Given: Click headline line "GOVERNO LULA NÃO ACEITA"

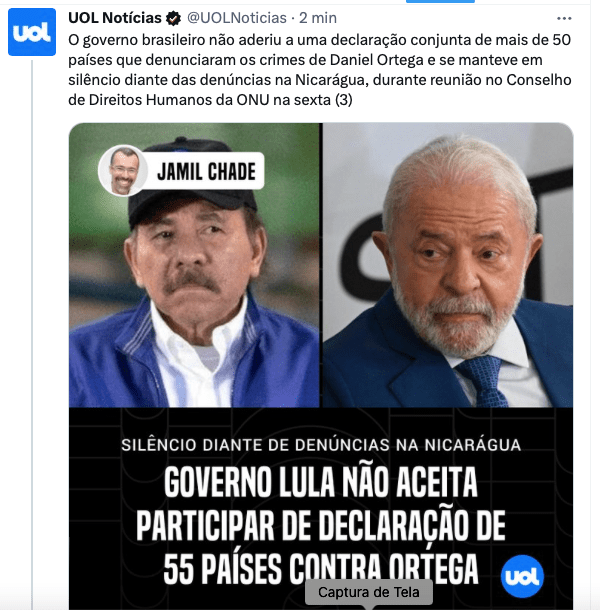Looking at the screenshot, I should pyautogui.click(x=321, y=482).
